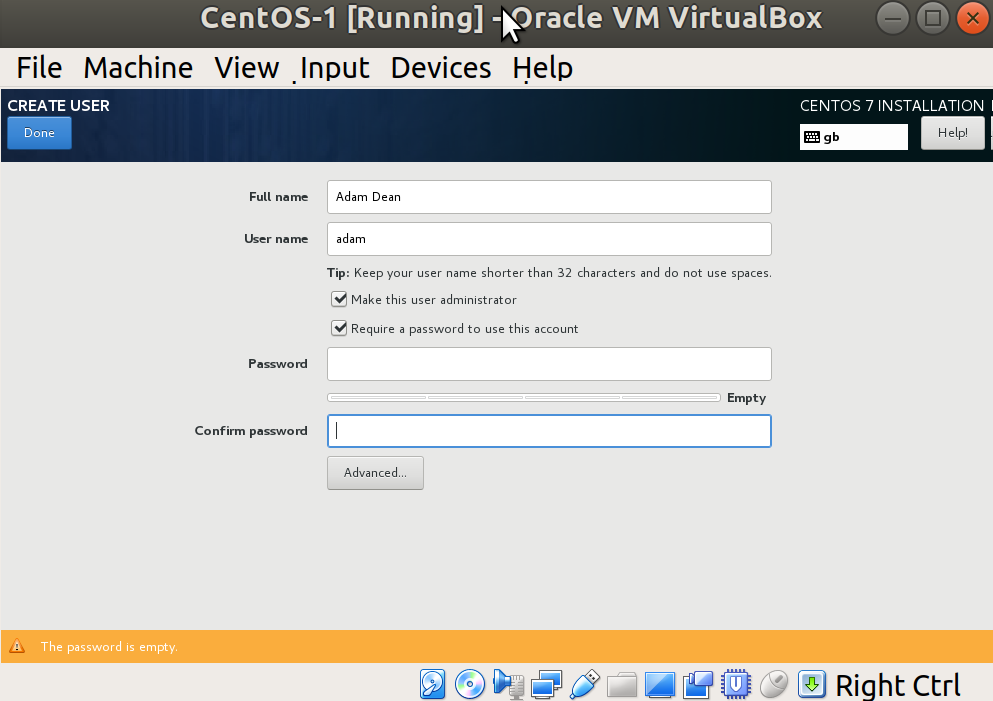993x701 pixels.
Task: Open the optical disc drive icon
Action: pyautogui.click(x=470, y=685)
